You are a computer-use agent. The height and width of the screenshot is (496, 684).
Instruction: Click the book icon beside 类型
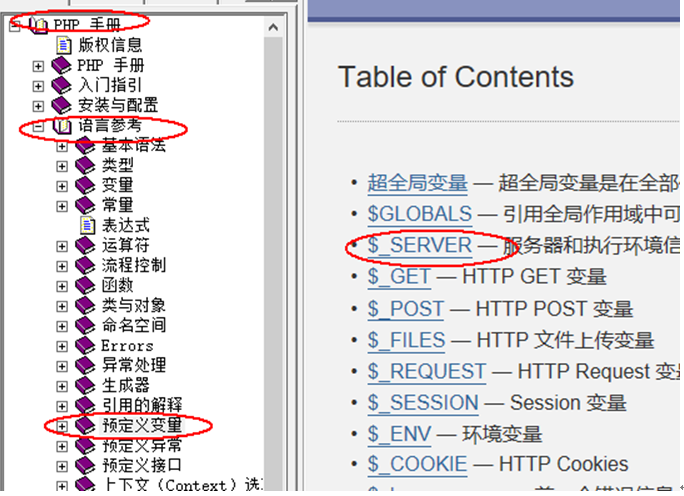click(x=85, y=165)
